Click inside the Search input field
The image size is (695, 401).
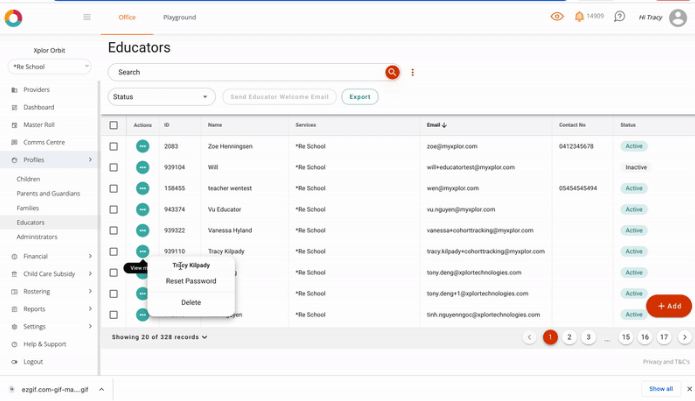point(245,72)
